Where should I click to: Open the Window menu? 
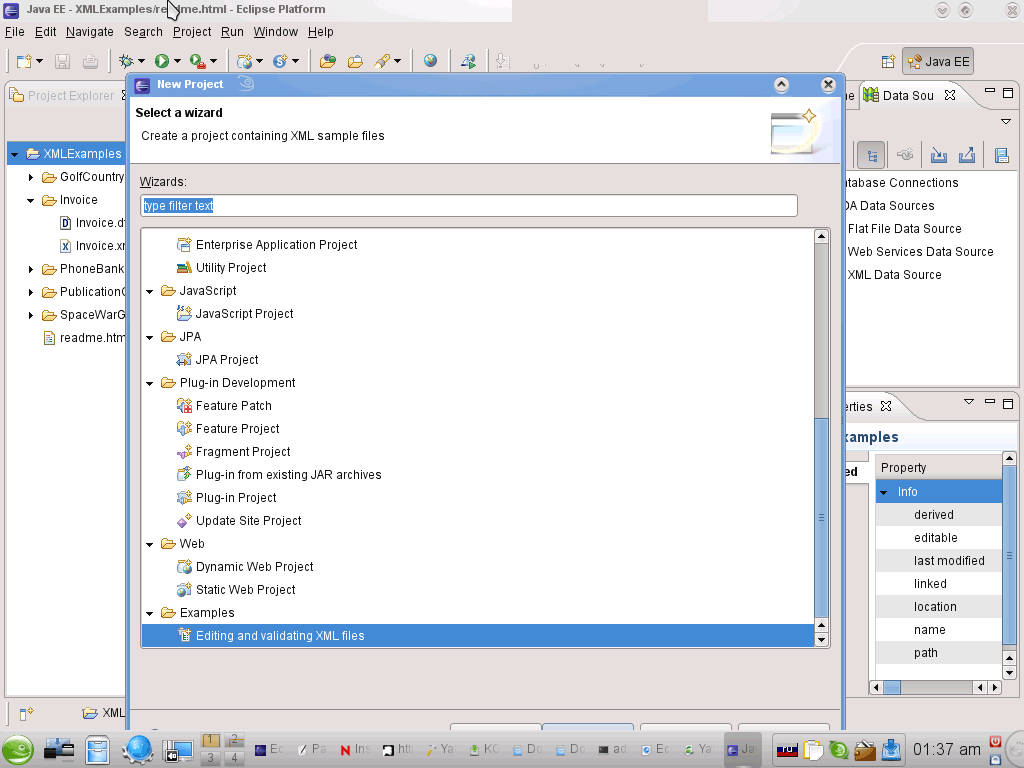click(x=276, y=32)
